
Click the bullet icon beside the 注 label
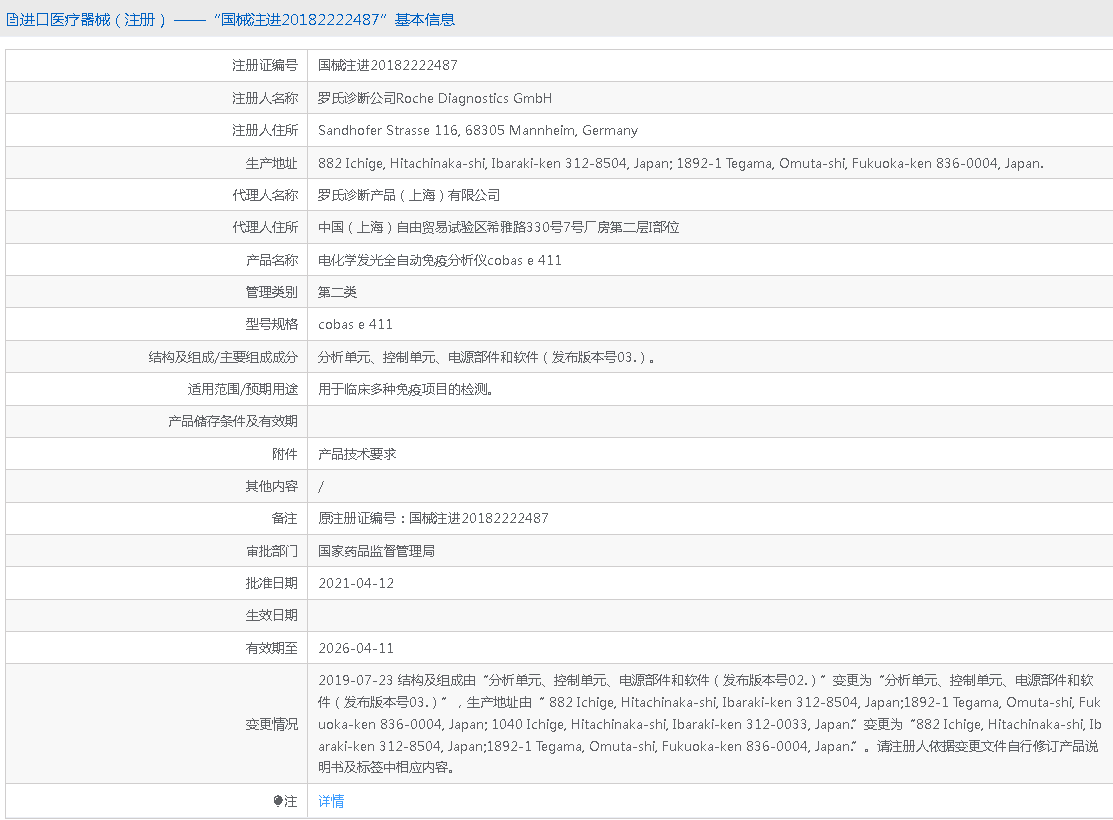click(278, 801)
